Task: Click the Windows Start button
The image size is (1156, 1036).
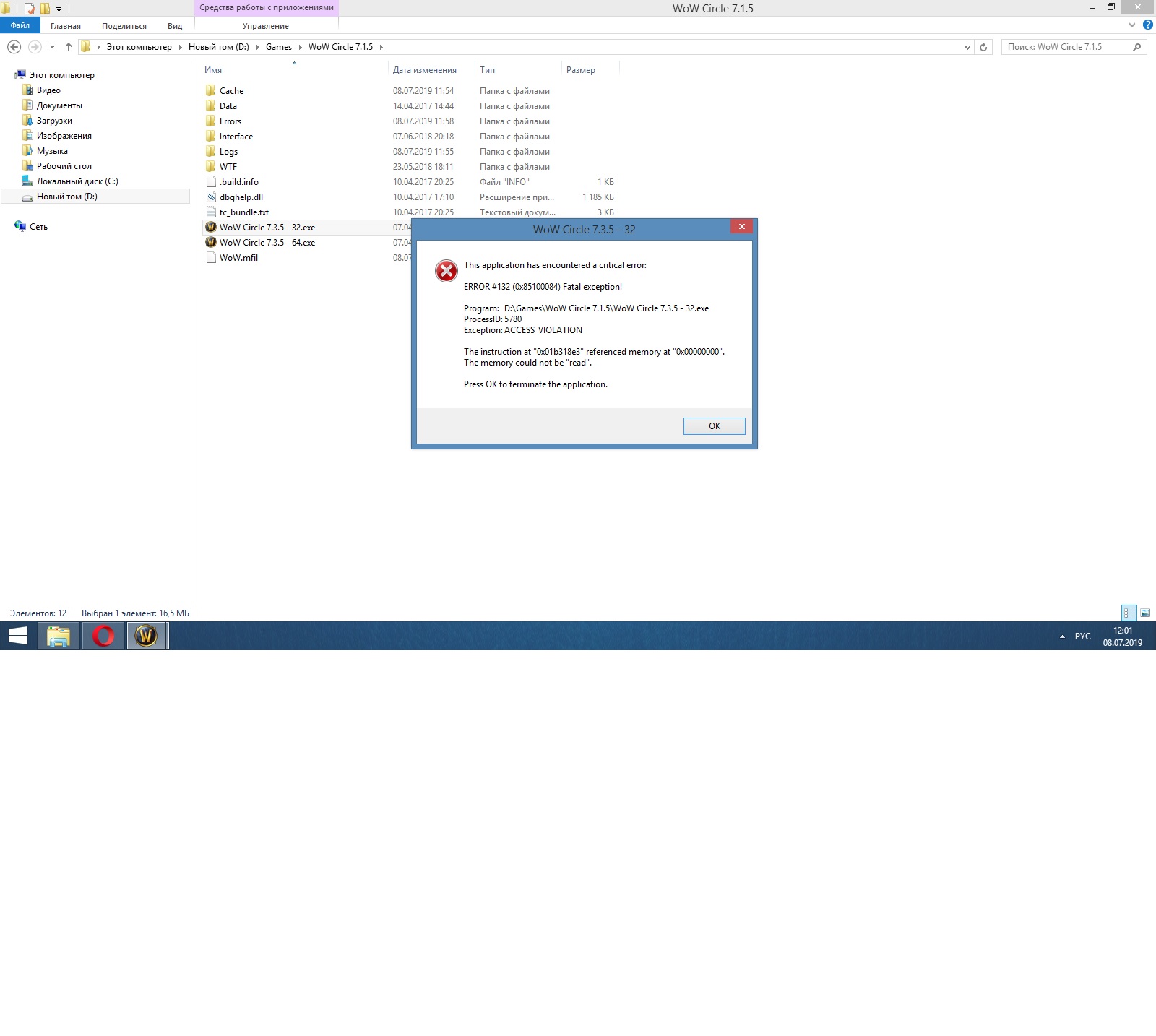Action: pos(18,636)
